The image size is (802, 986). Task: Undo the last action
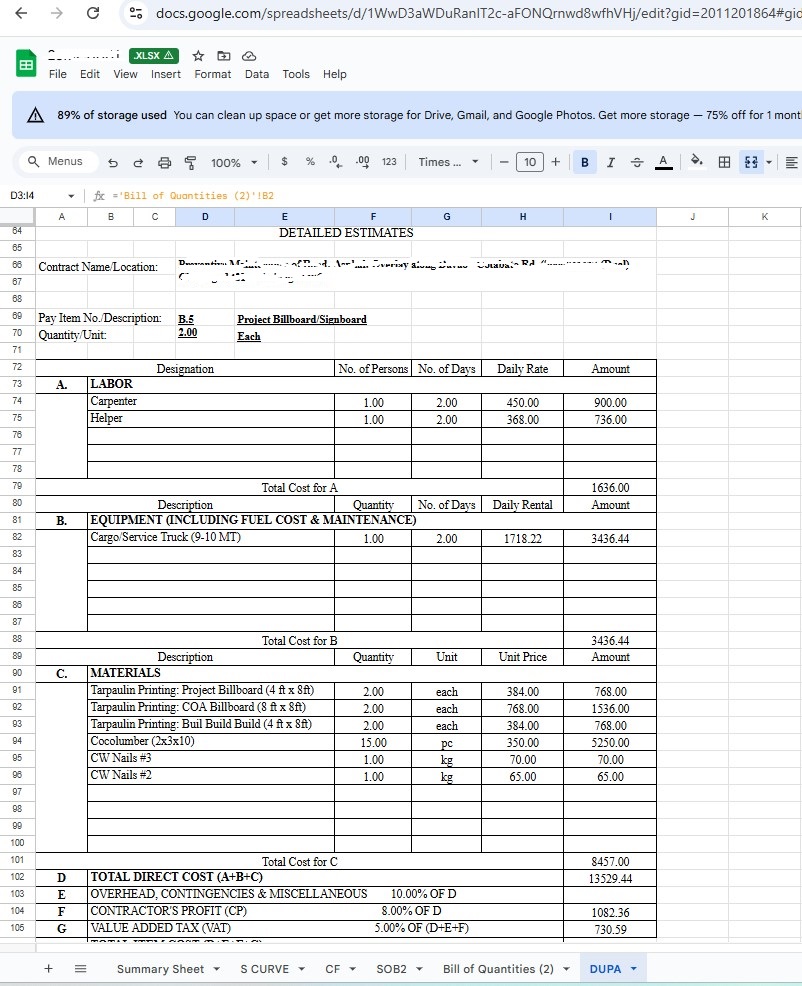pos(113,162)
